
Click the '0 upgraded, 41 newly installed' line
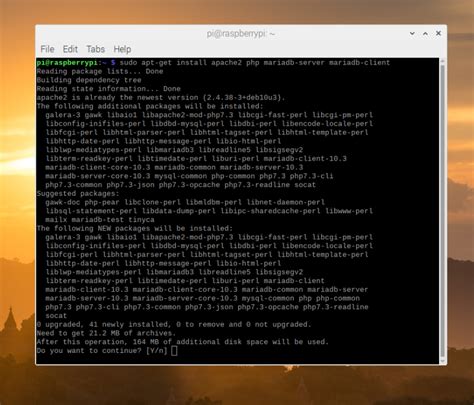pos(174,325)
